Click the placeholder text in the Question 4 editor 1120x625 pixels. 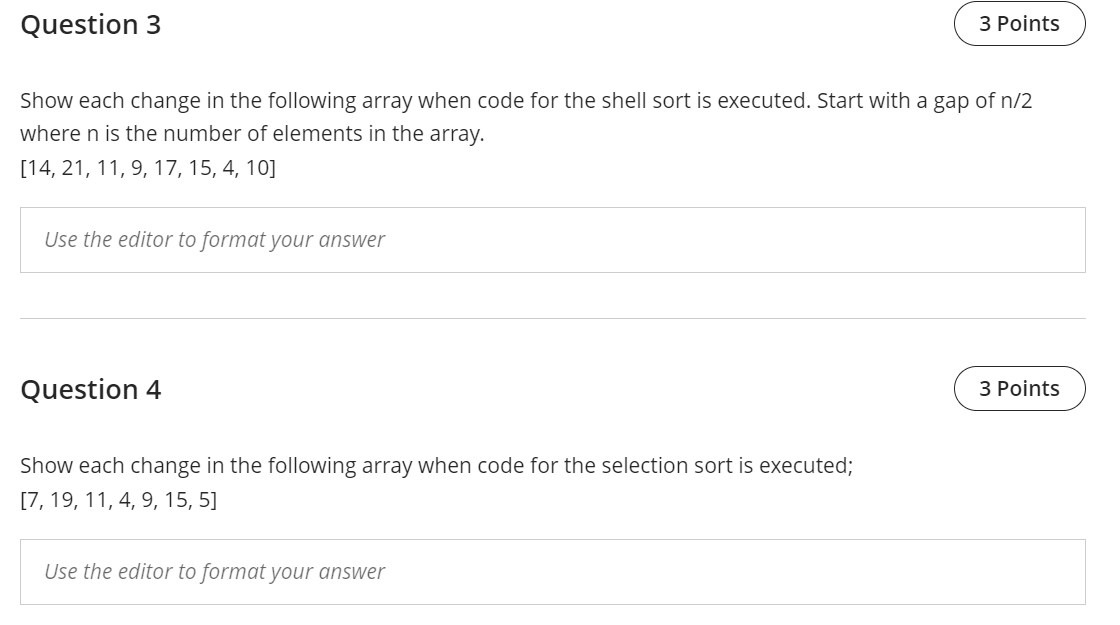(x=214, y=572)
